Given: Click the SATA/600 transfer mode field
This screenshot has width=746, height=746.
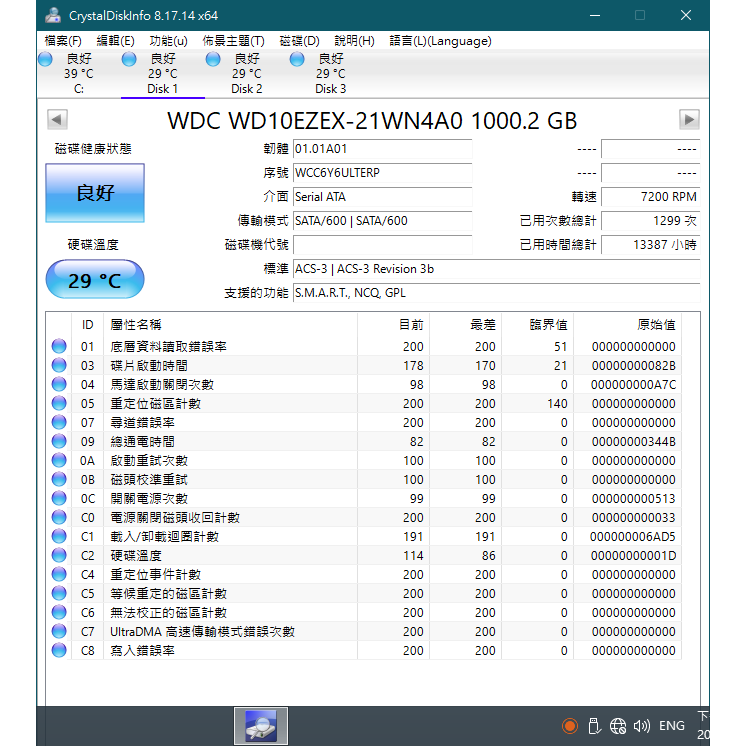Looking at the screenshot, I should click(x=383, y=221).
